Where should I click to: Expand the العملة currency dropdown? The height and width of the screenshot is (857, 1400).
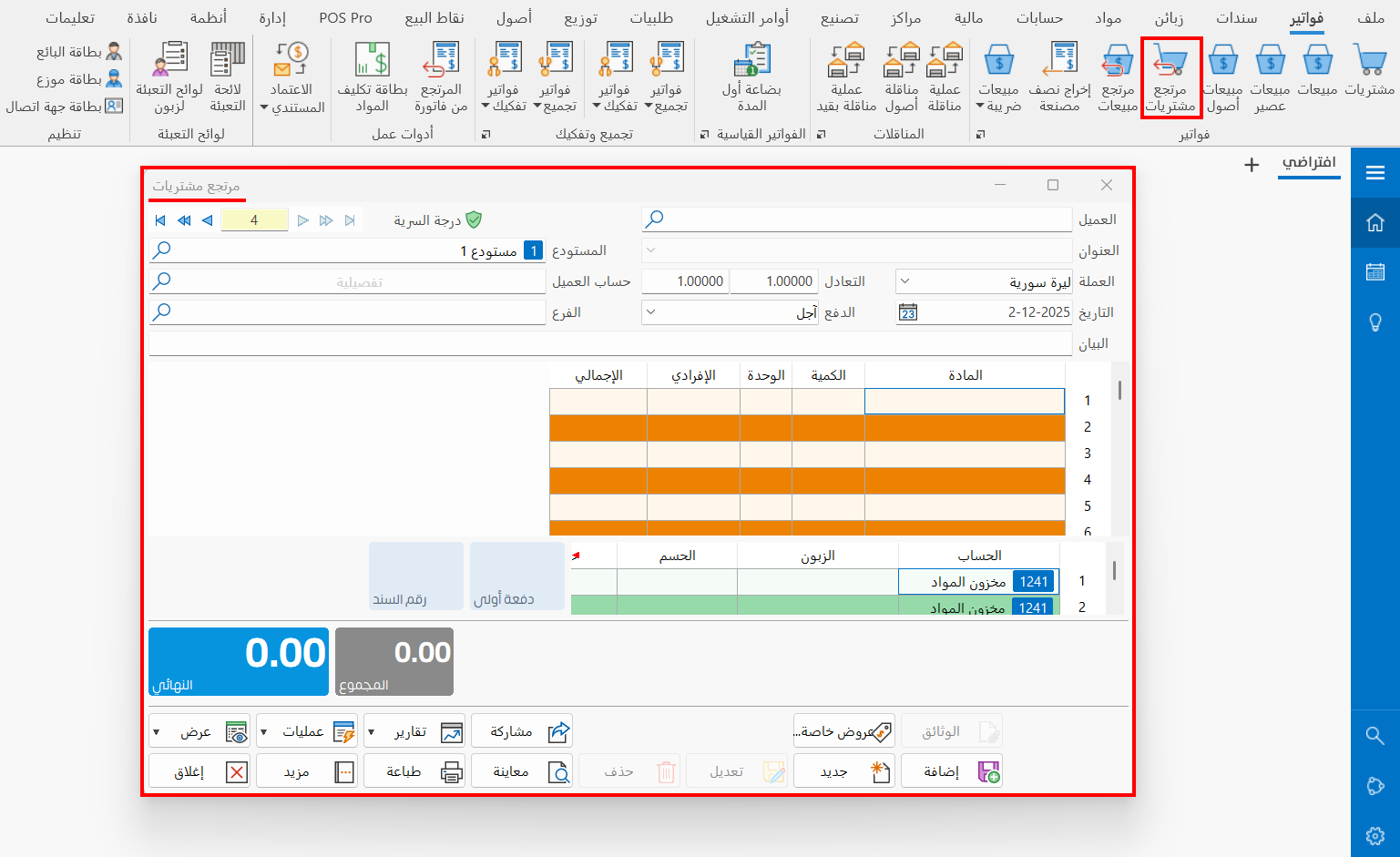(905, 281)
